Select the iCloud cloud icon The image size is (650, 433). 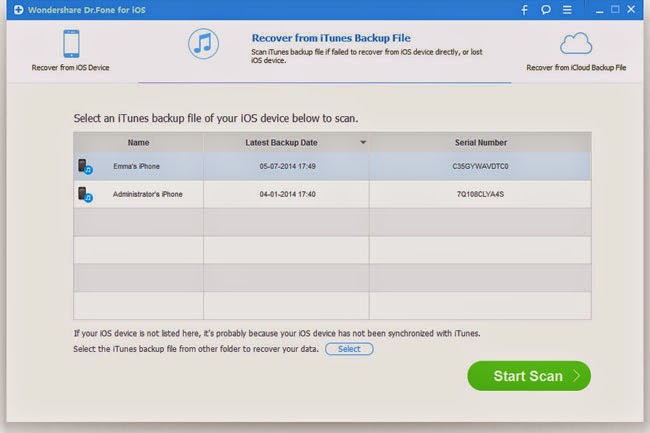point(576,44)
